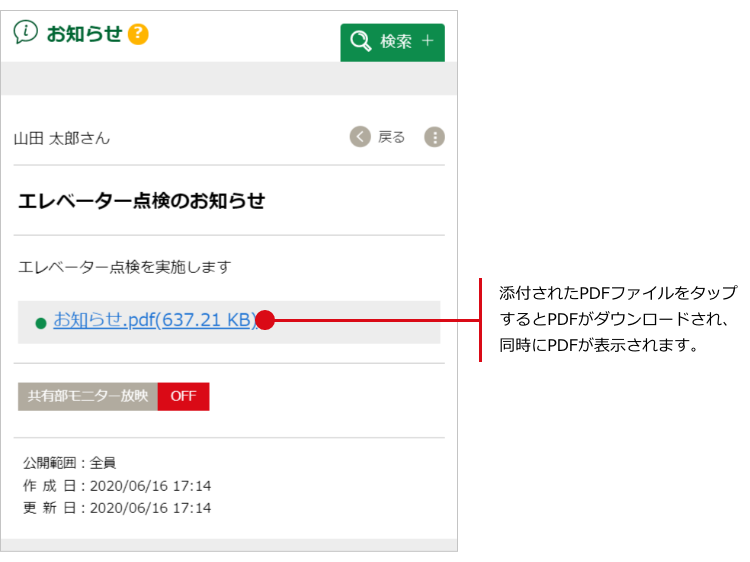Viewport: 750px width, 562px height.
Task: Click the 更新日 updated date line
Action: (116, 508)
